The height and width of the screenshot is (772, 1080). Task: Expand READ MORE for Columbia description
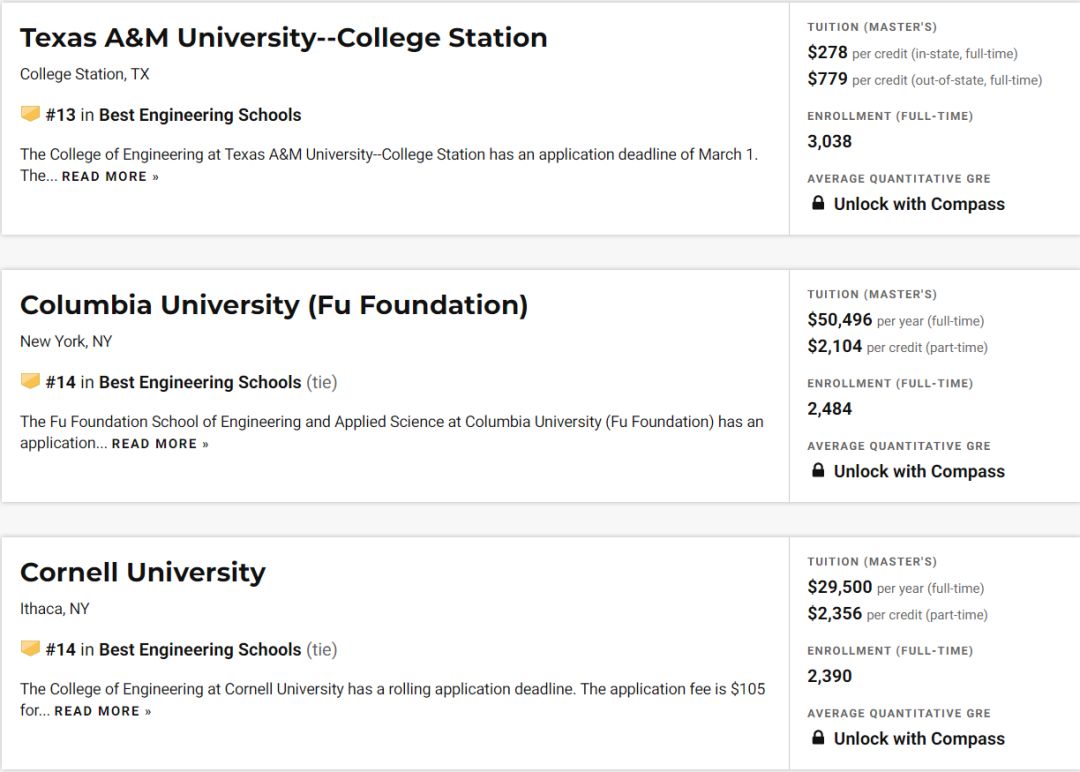coord(160,444)
